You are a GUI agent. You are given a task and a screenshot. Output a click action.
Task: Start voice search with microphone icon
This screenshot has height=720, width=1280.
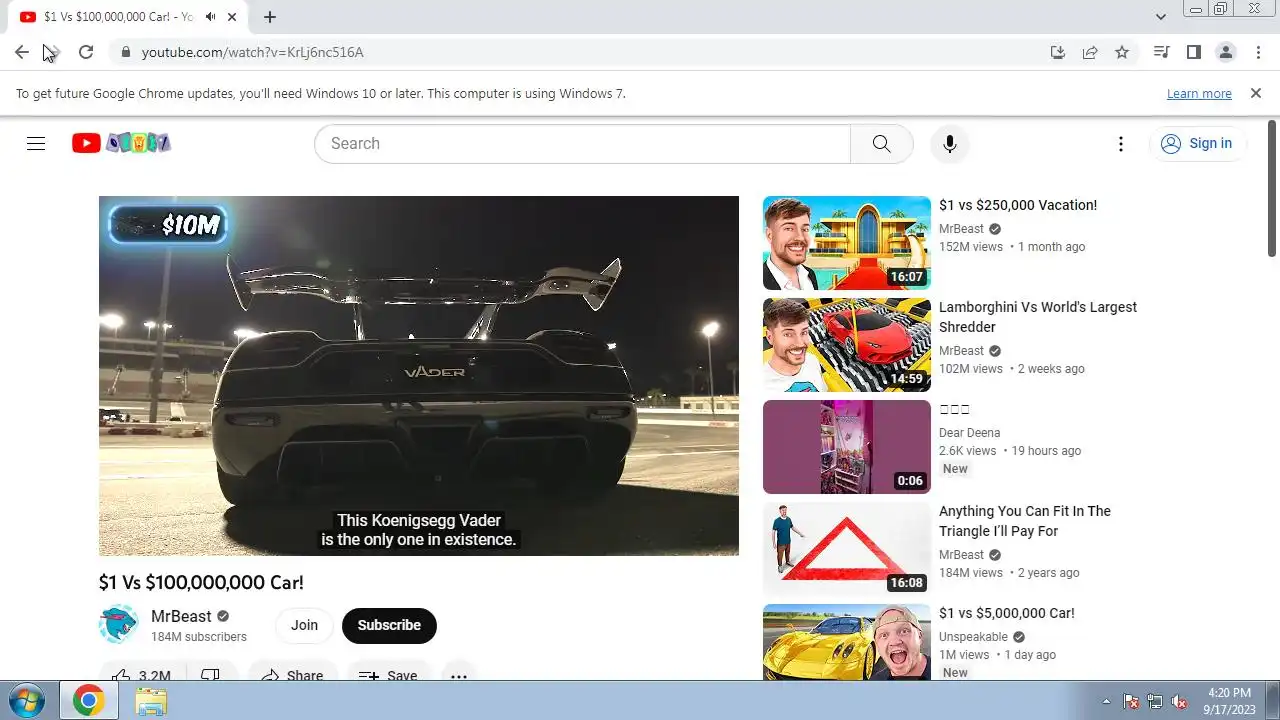pyautogui.click(x=950, y=143)
